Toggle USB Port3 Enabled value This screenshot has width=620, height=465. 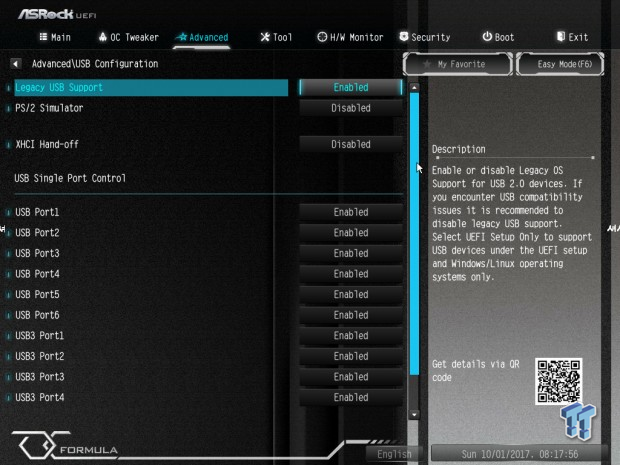(x=351, y=253)
